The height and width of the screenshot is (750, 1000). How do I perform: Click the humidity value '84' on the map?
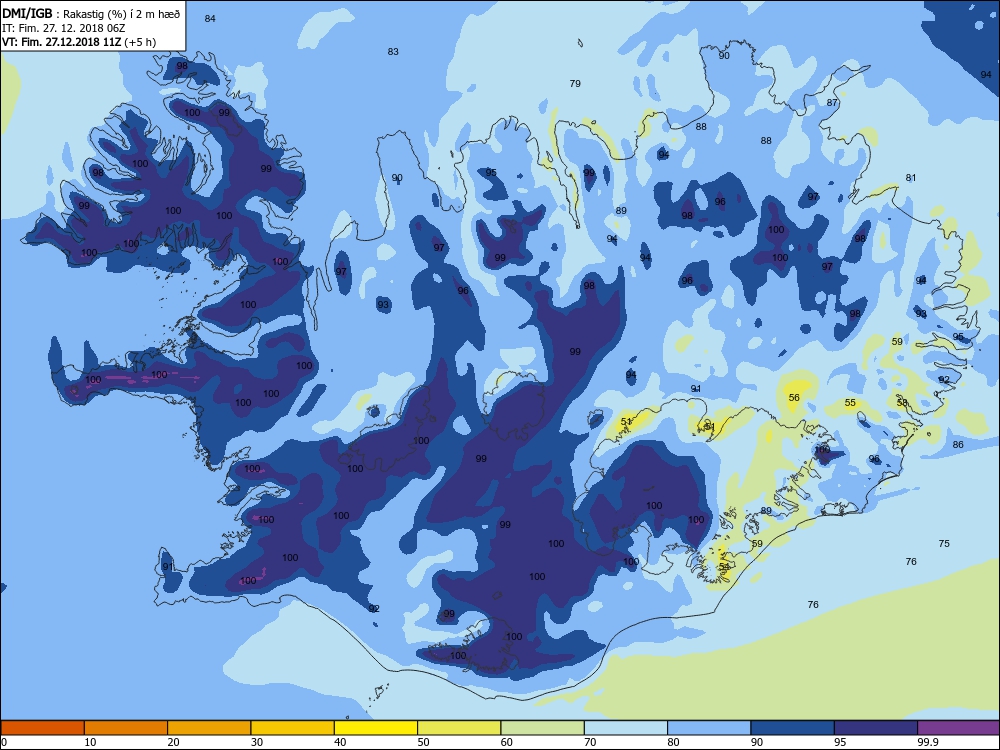point(210,18)
